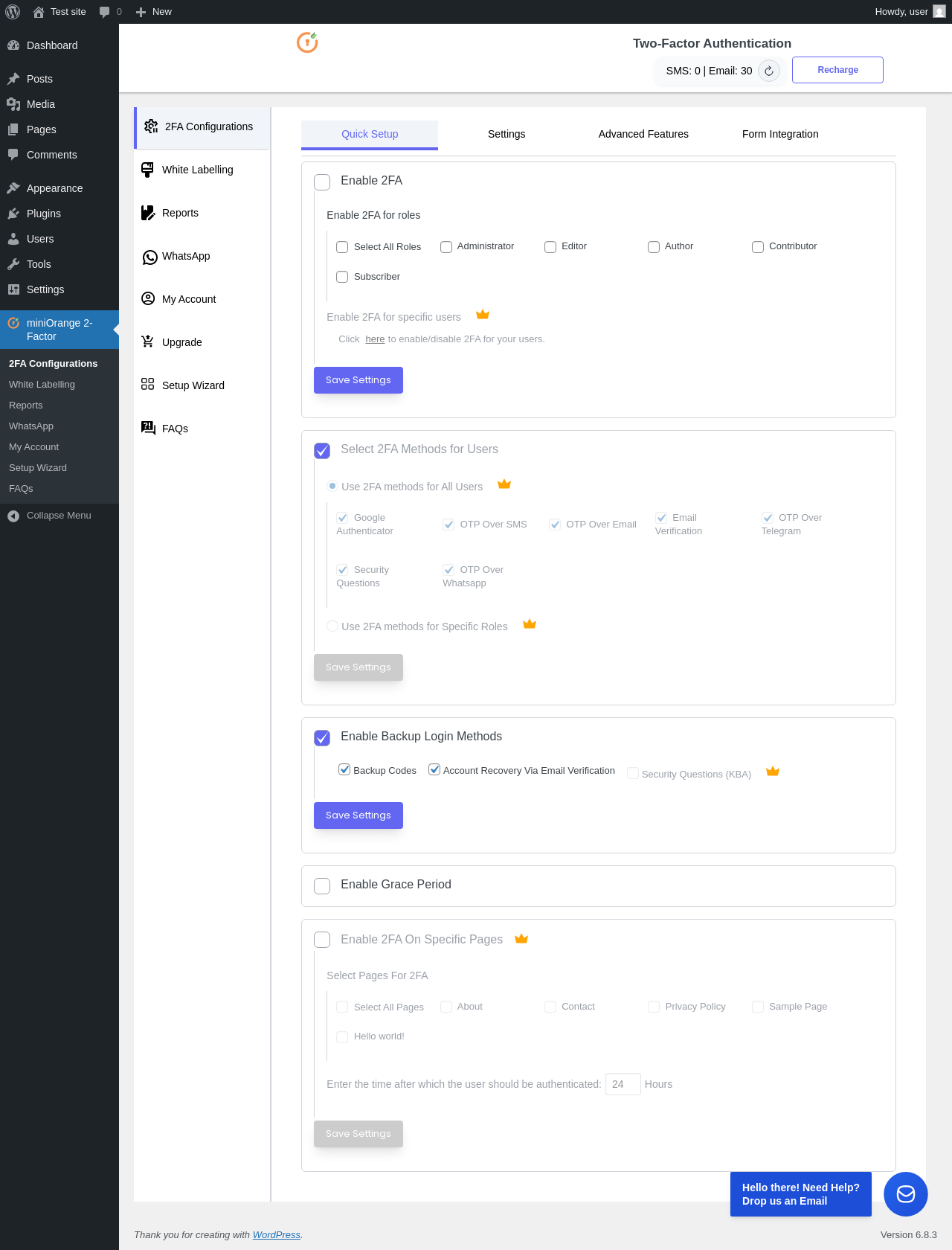The width and height of the screenshot is (952, 1250).
Task: Open Setup Wizard in admin submenu
Action: coord(38,468)
